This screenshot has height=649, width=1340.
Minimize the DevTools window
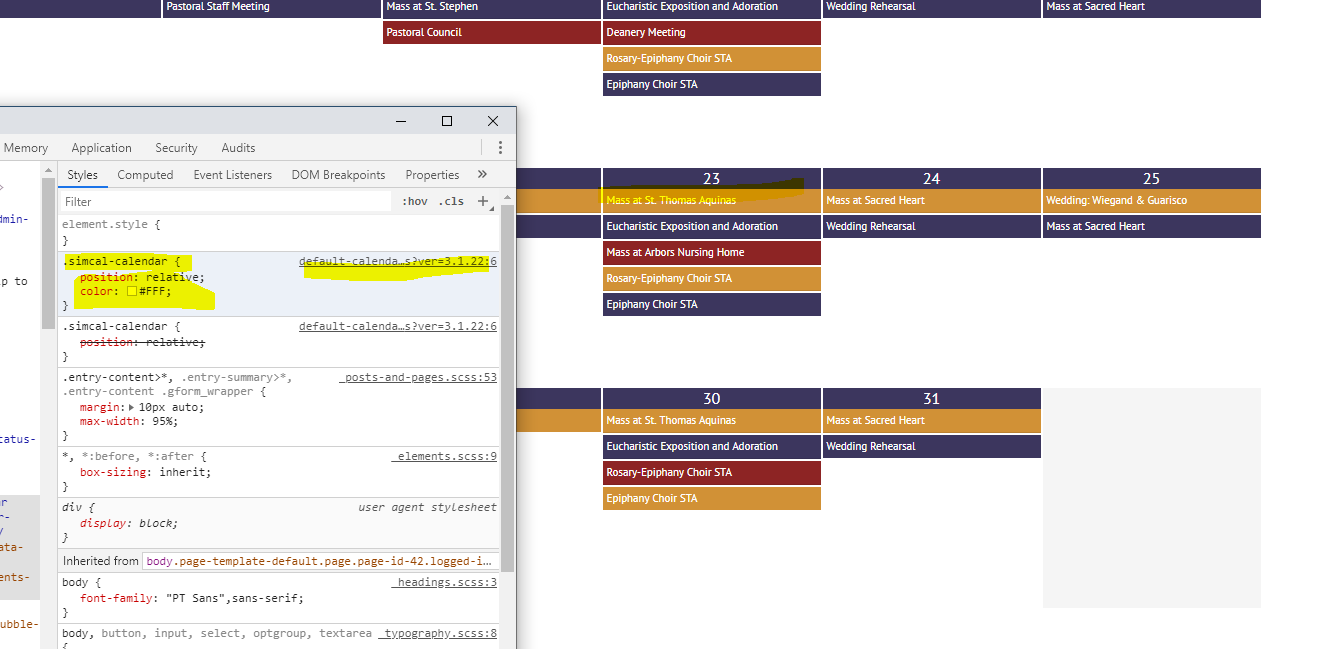401,121
